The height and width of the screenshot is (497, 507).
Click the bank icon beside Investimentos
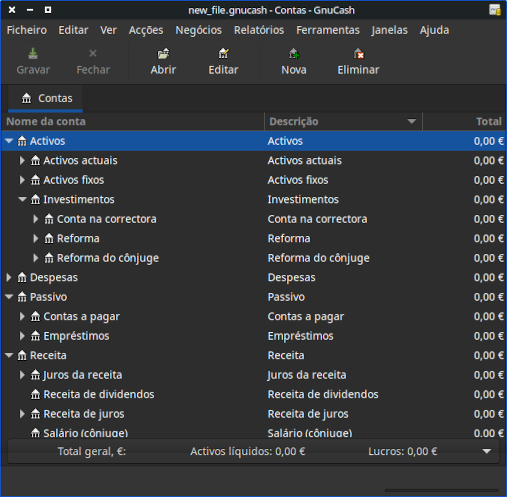35,200
